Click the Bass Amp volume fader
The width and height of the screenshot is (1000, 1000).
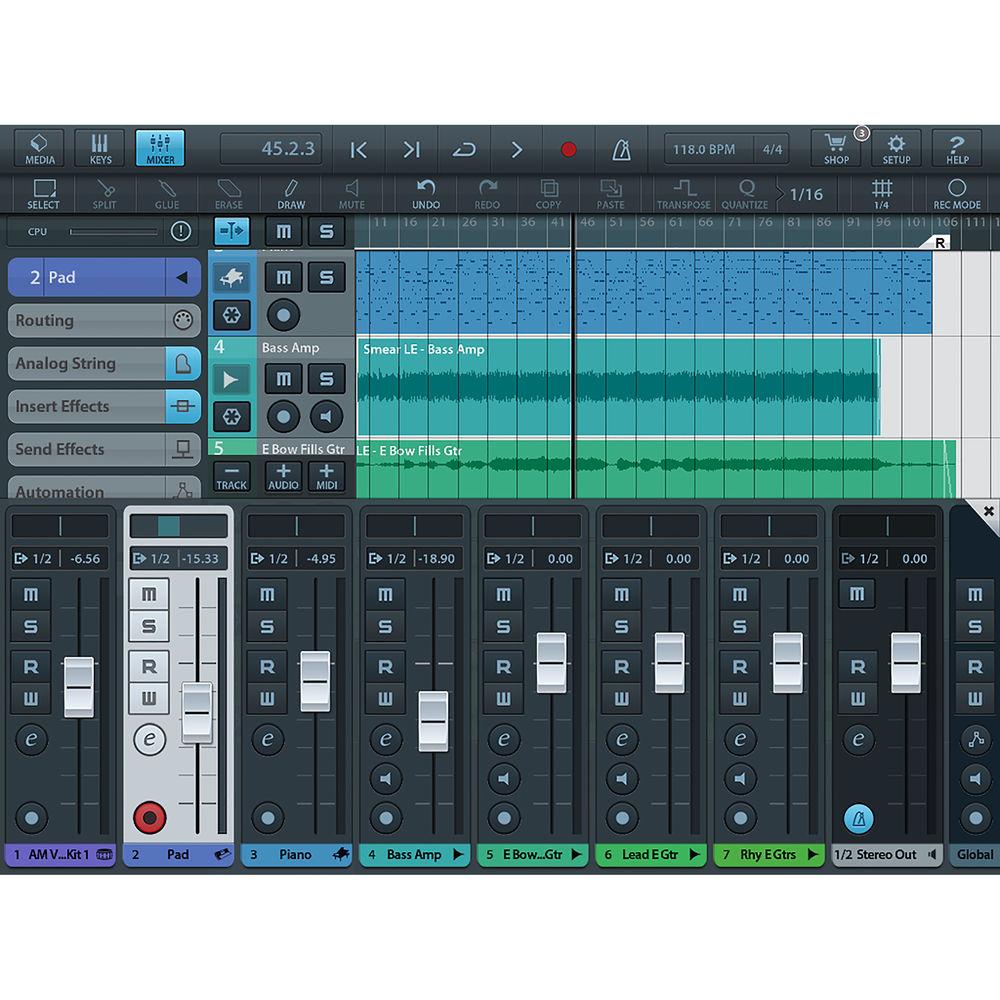coord(433,720)
